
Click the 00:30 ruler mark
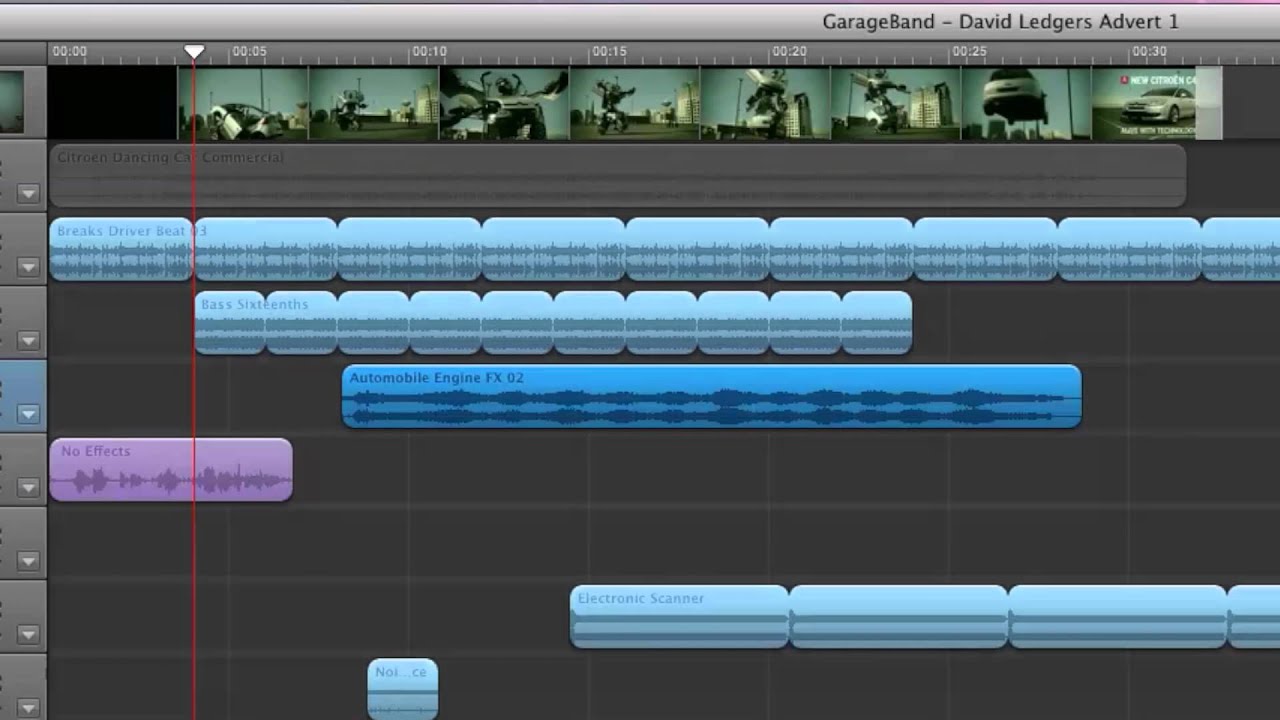click(1149, 51)
